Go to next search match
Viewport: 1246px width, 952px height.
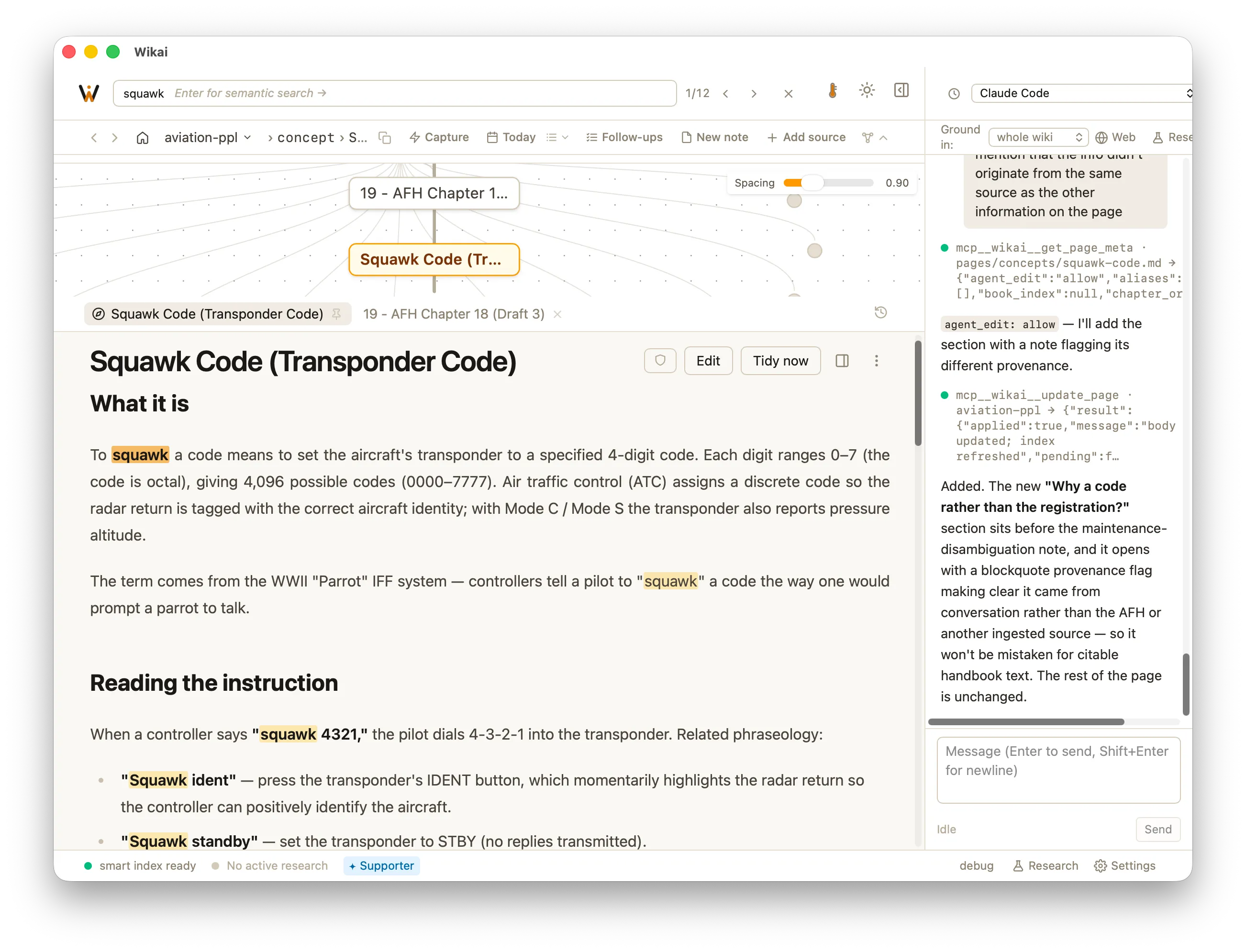[754, 93]
